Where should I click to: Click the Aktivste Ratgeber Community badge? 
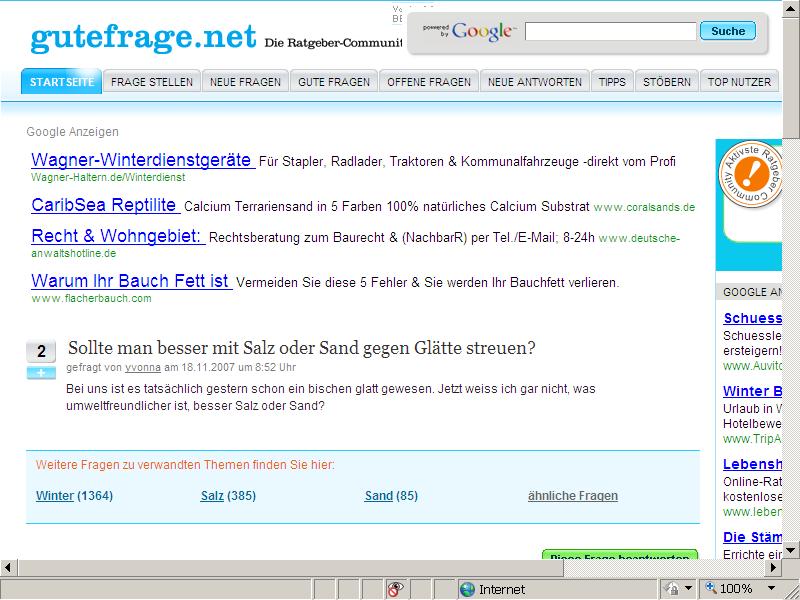point(750,174)
